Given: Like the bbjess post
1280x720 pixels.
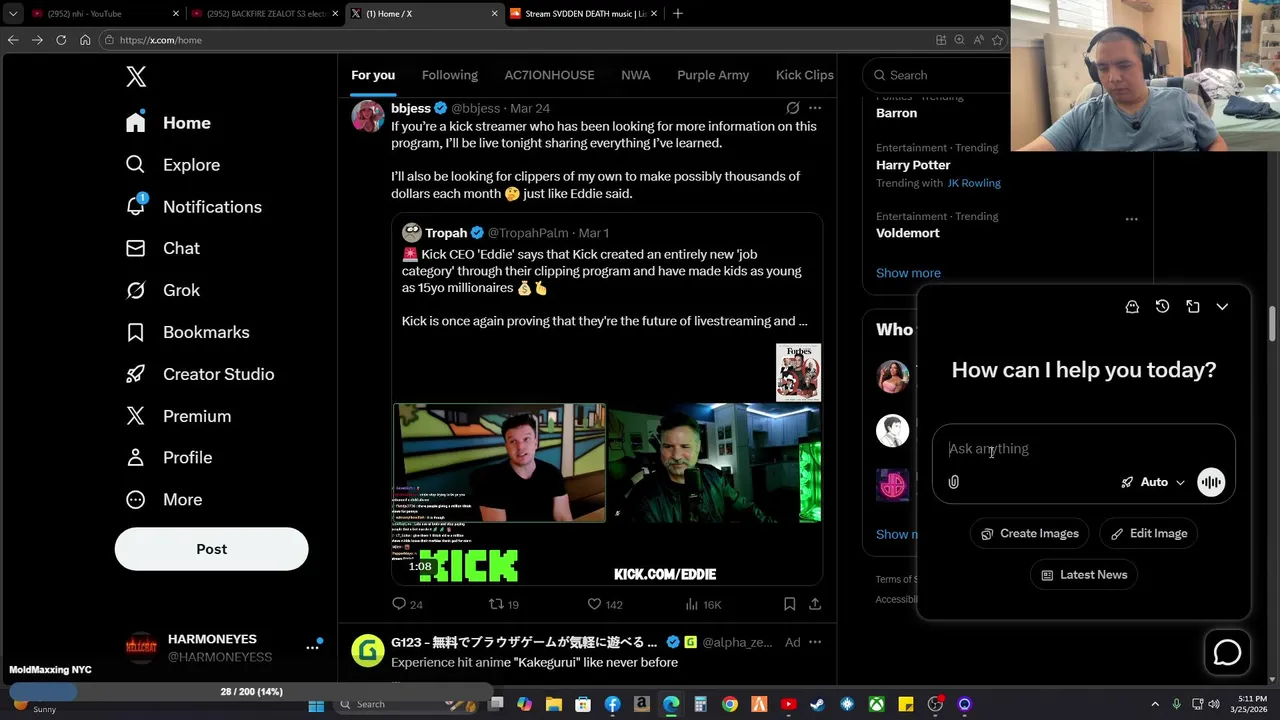Looking at the screenshot, I should coord(604,604).
